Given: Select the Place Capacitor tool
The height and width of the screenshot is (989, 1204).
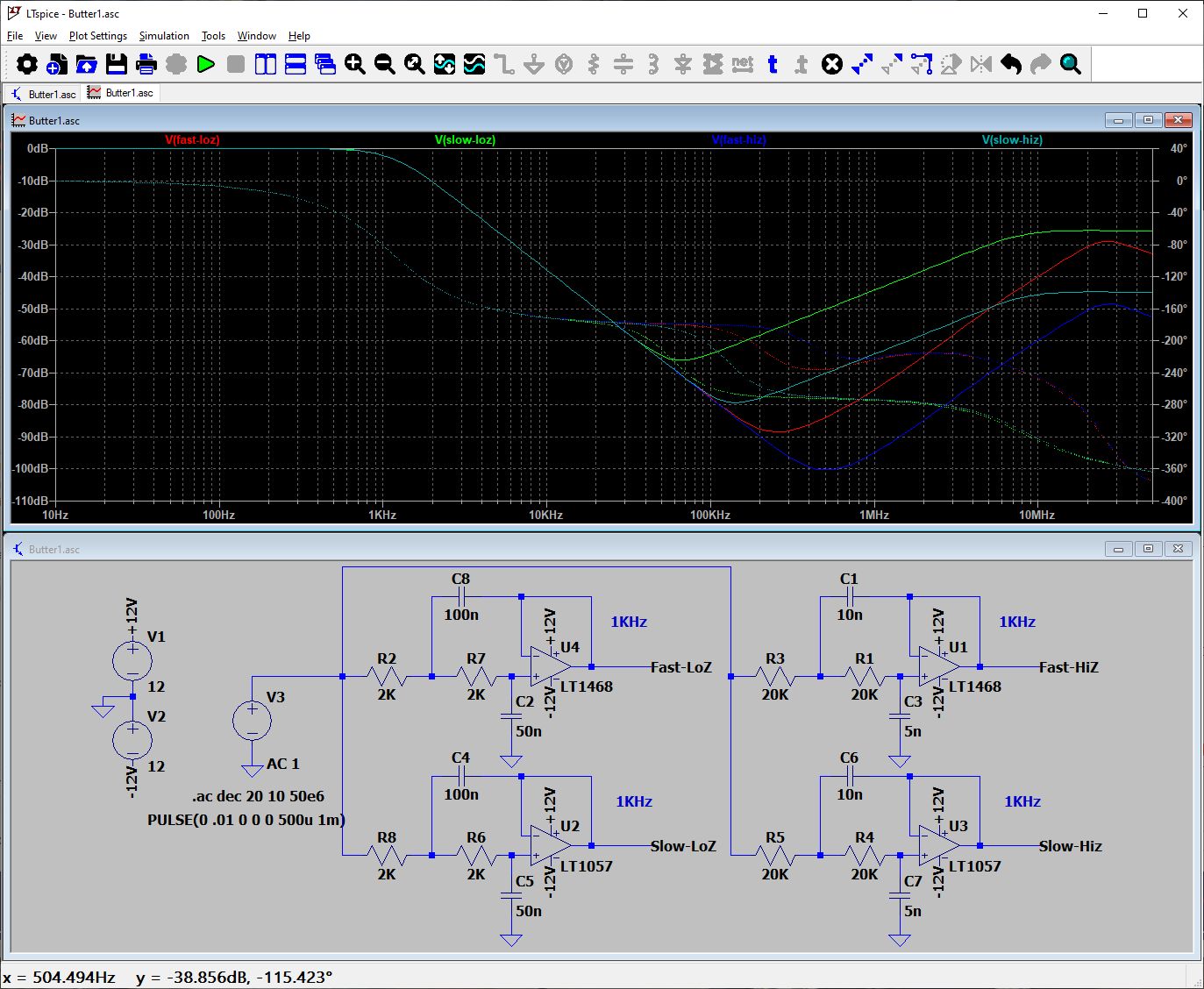Looking at the screenshot, I should point(623,64).
